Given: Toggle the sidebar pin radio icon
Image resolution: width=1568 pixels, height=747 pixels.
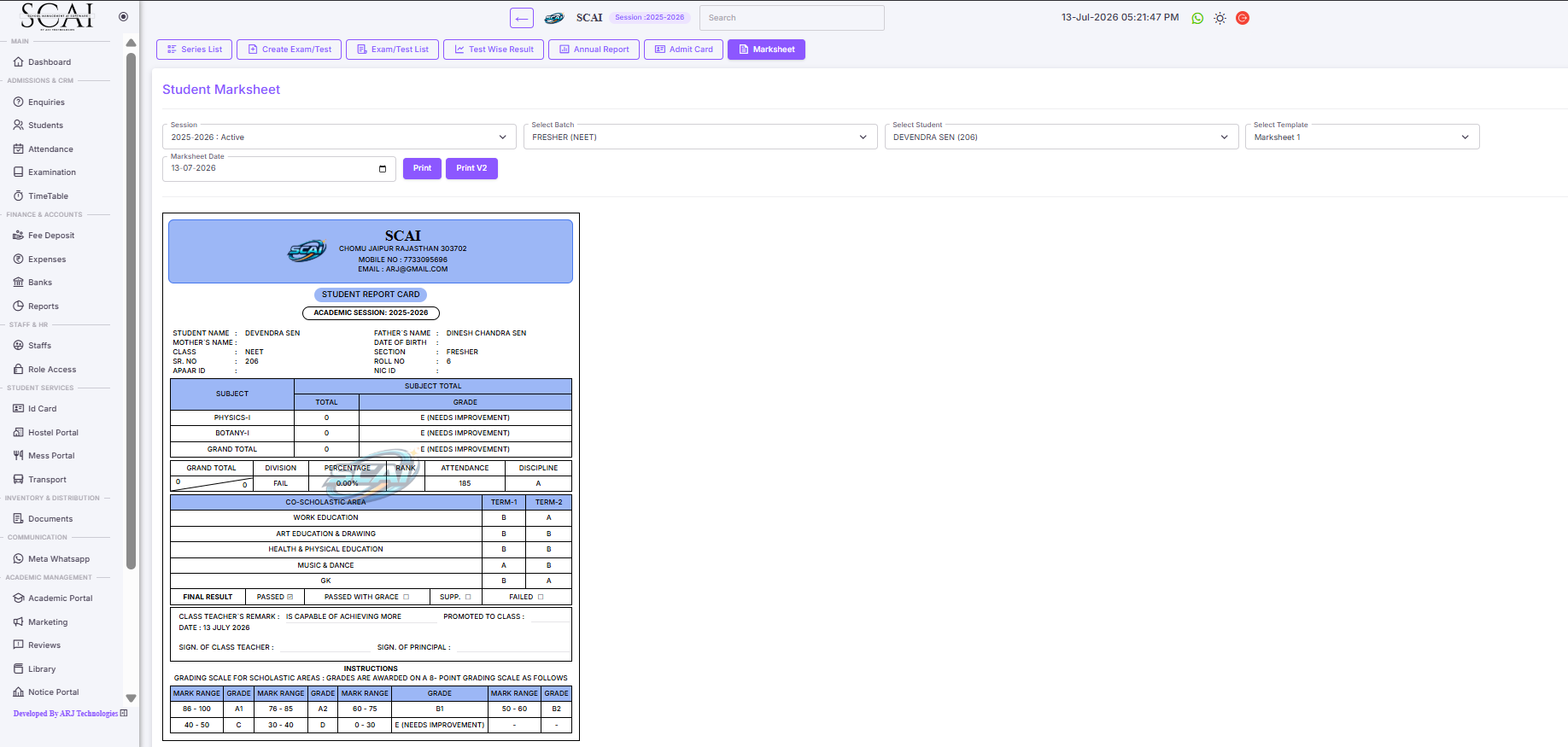Looking at the screenshot, I should tap(123, 16).
